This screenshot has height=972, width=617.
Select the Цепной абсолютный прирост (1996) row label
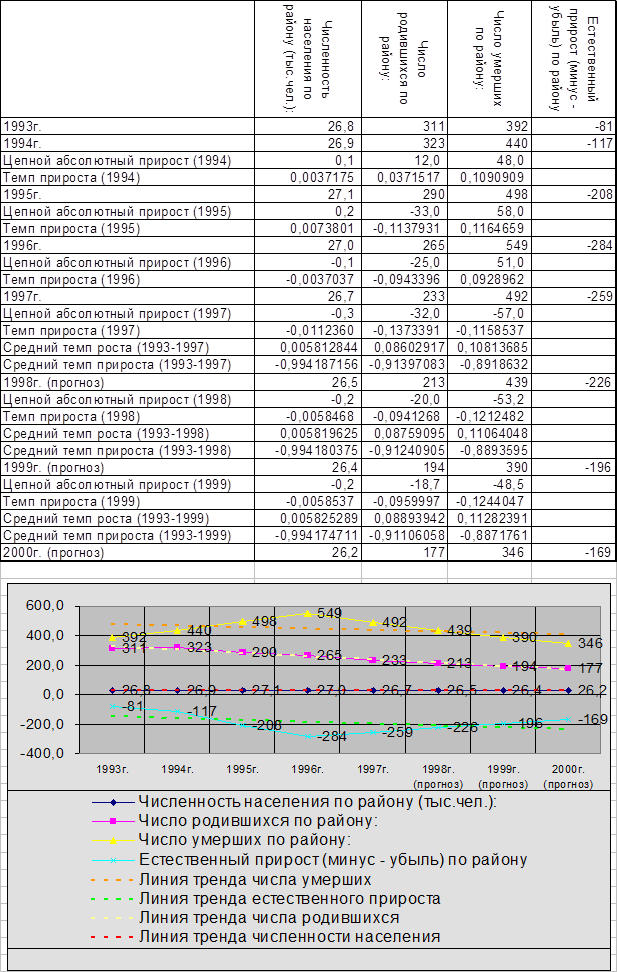point(114,262)
